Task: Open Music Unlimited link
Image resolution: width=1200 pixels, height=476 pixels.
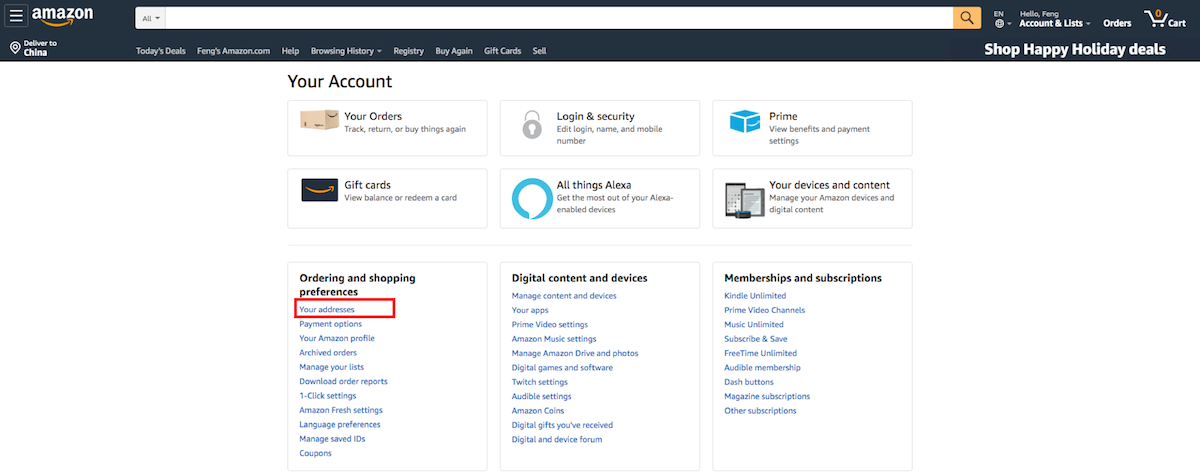Action: coord(754,324)
